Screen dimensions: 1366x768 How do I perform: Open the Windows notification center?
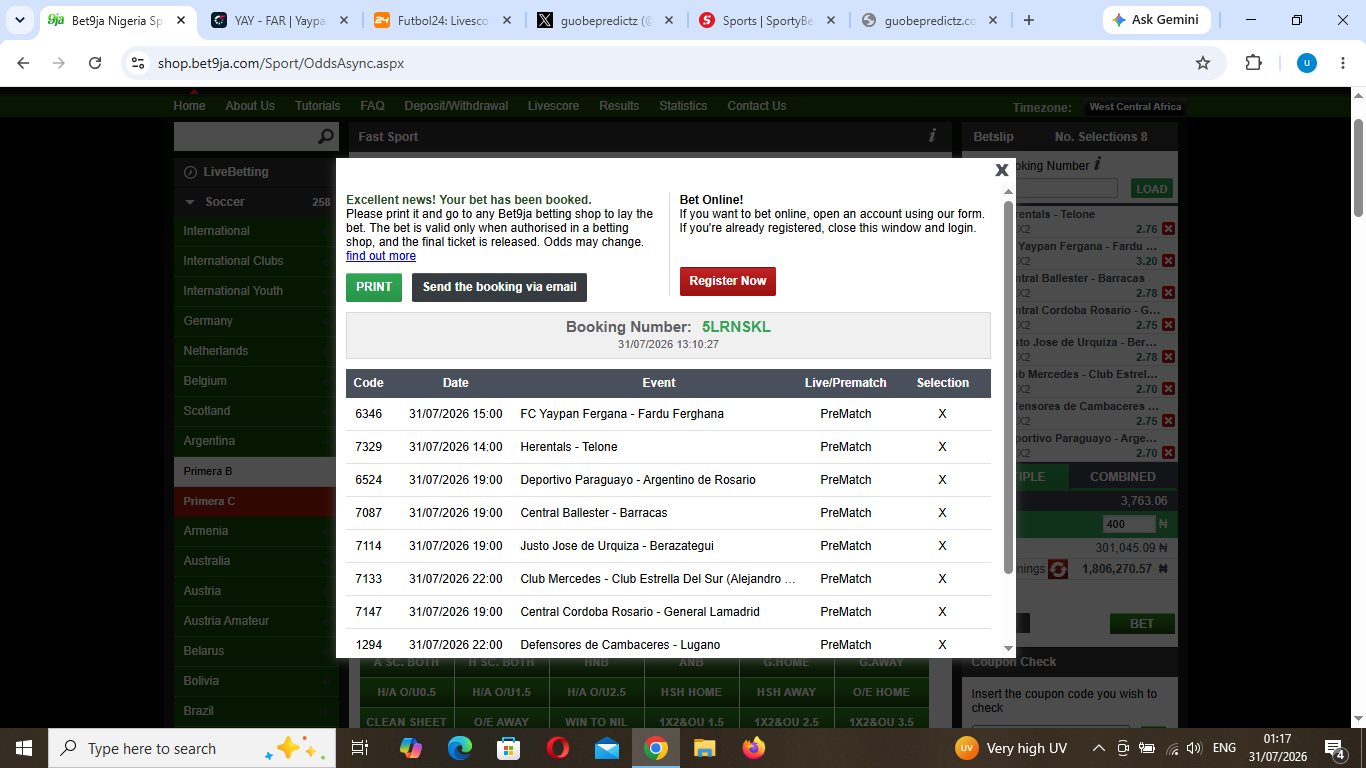(x=1334, y=748)
